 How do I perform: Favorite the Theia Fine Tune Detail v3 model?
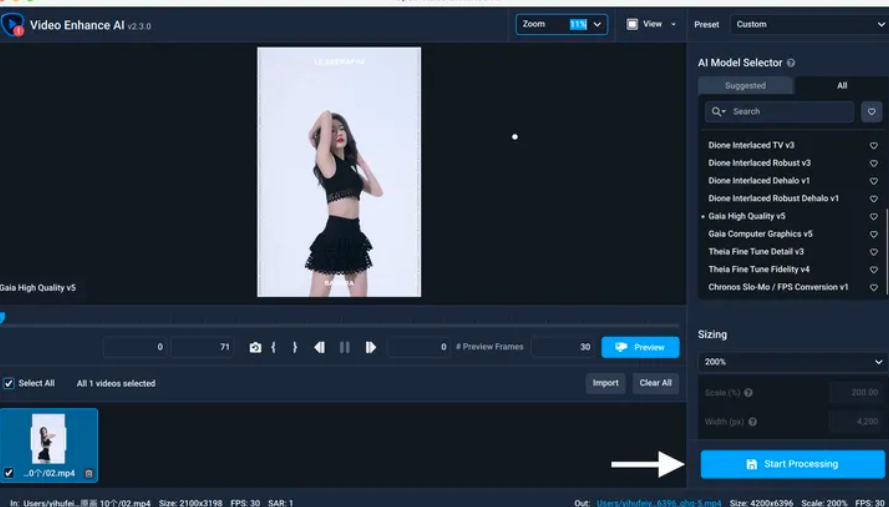tap(873, 252)
